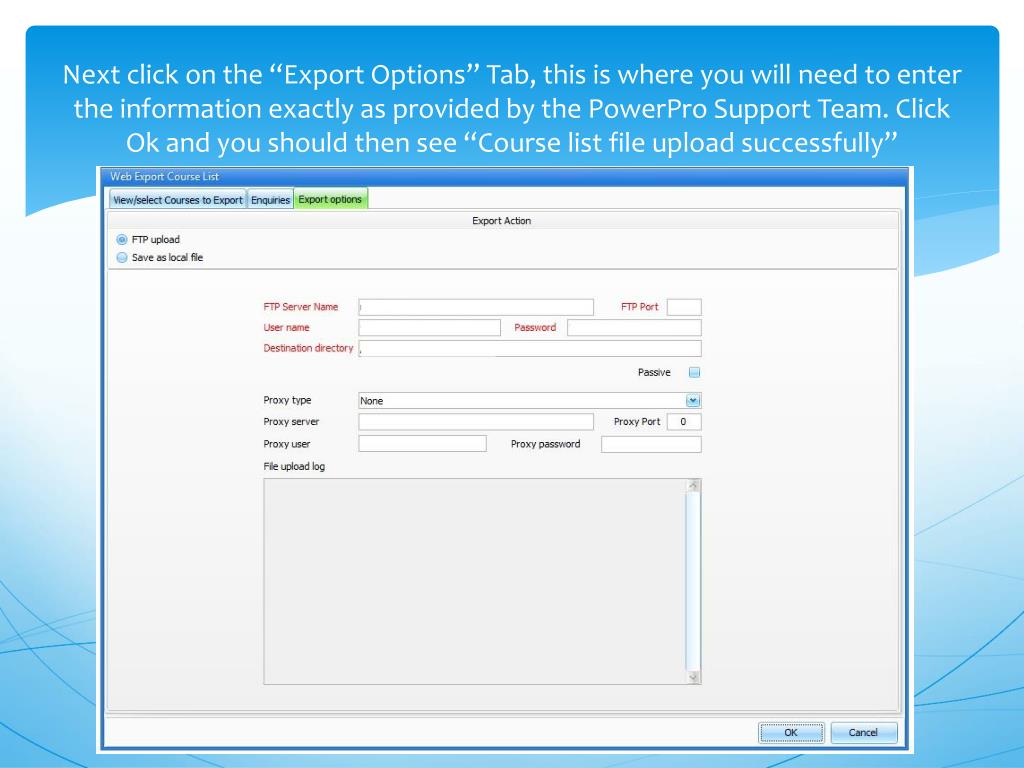This screenshot has height=768, width=1024.
Task: Click the Password field beside User name
Action: [x=634, y=328]
